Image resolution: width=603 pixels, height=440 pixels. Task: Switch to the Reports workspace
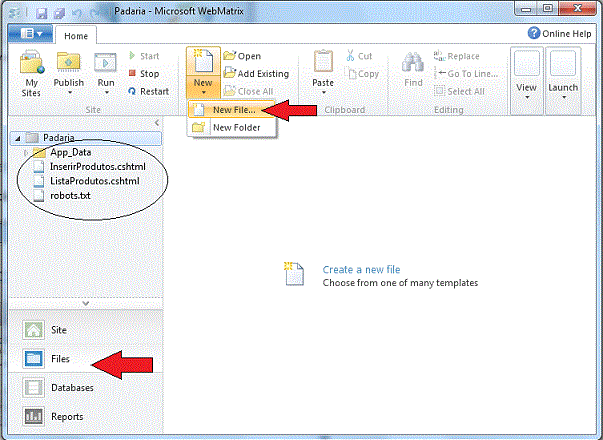pos(85,416)
